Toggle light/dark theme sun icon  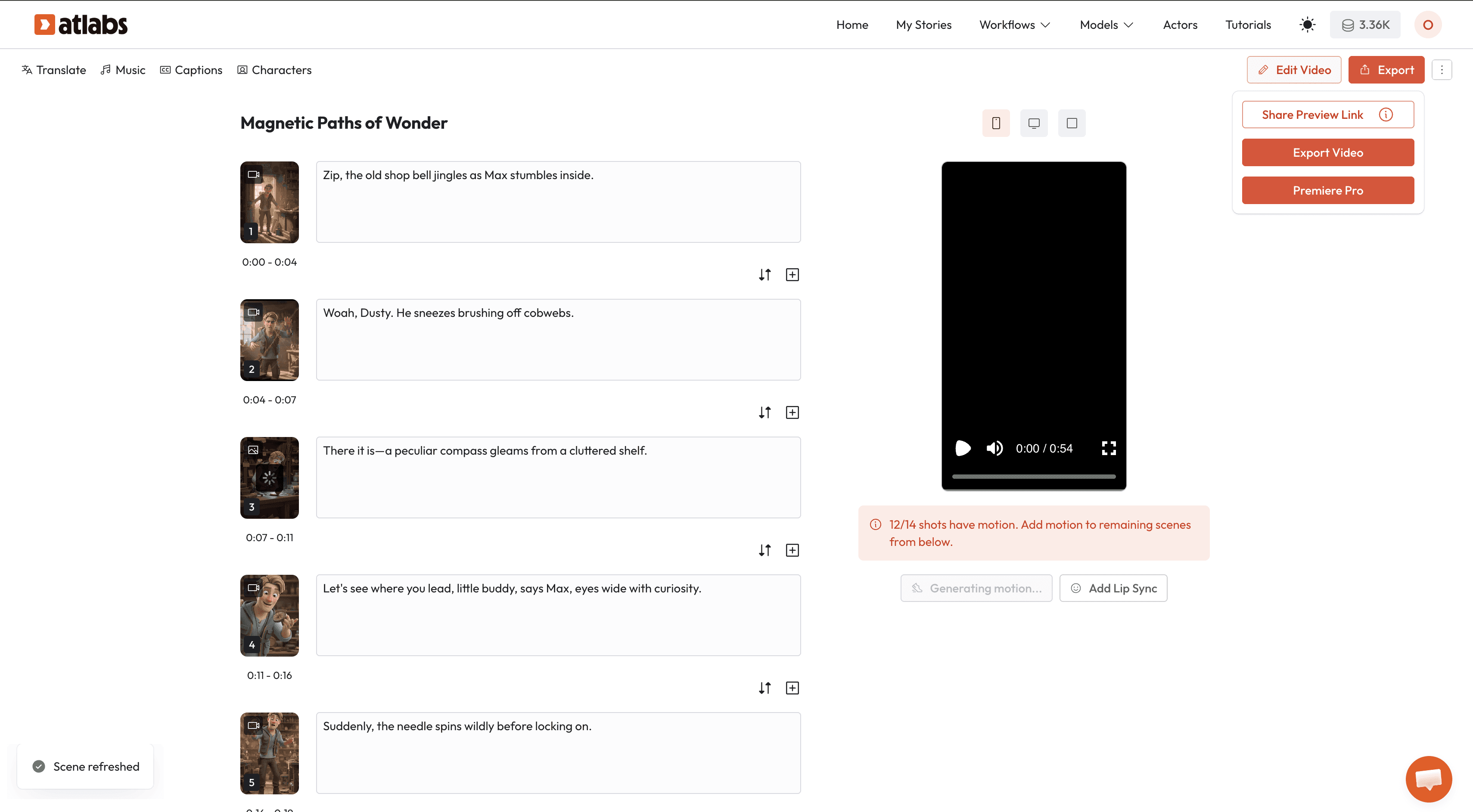pyautogui.click(x=1307, y=25)
